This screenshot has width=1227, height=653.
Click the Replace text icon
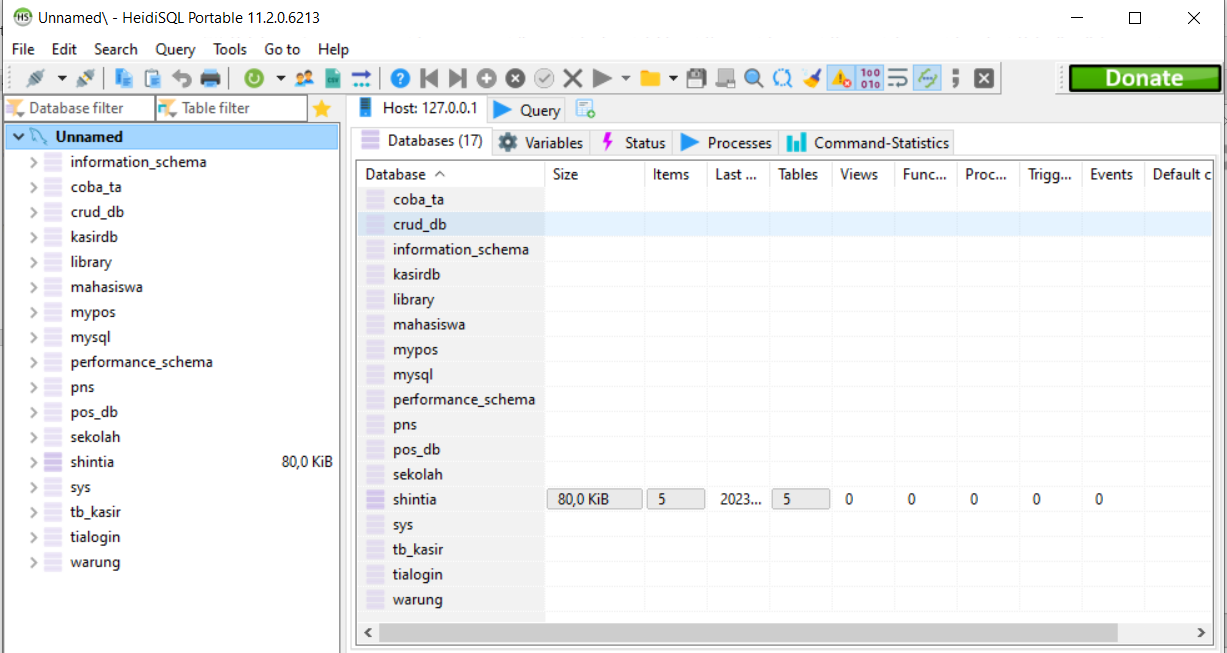click(783, 78)
